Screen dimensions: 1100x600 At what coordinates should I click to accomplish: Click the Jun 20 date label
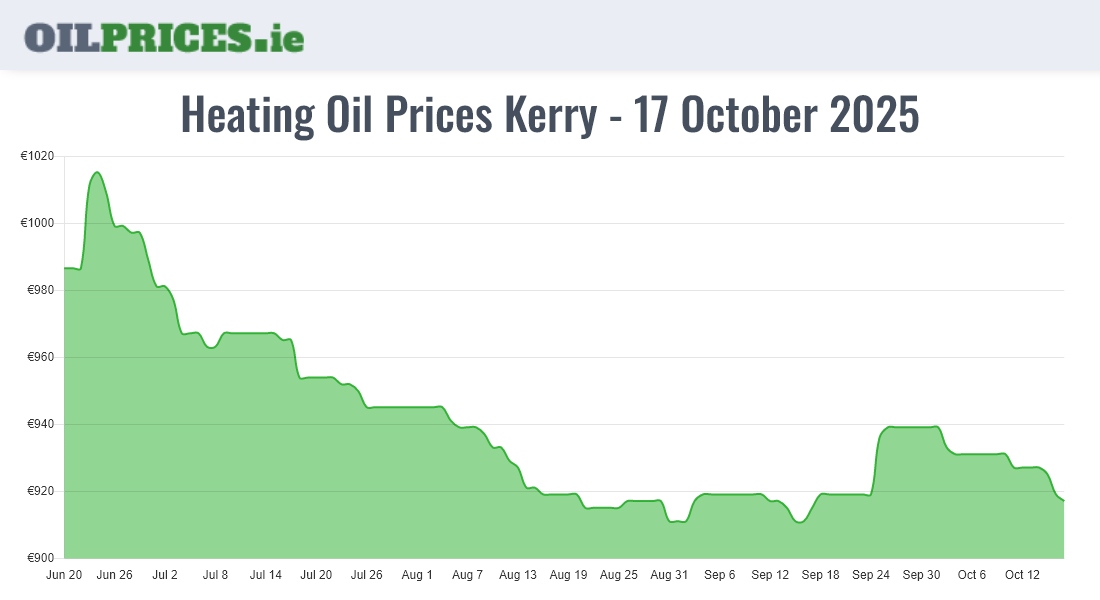(x=64, y=575)
